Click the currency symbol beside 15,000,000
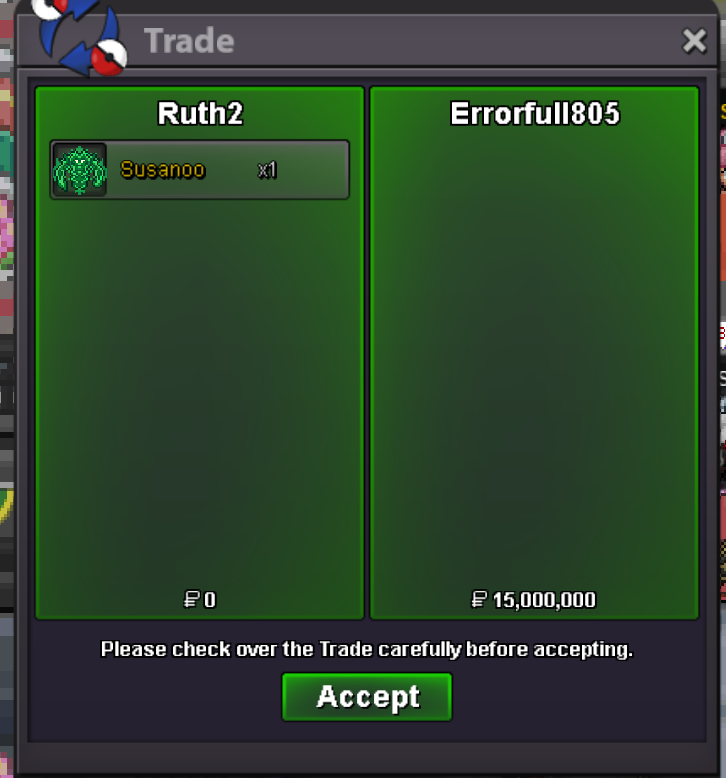 (479, 599)
